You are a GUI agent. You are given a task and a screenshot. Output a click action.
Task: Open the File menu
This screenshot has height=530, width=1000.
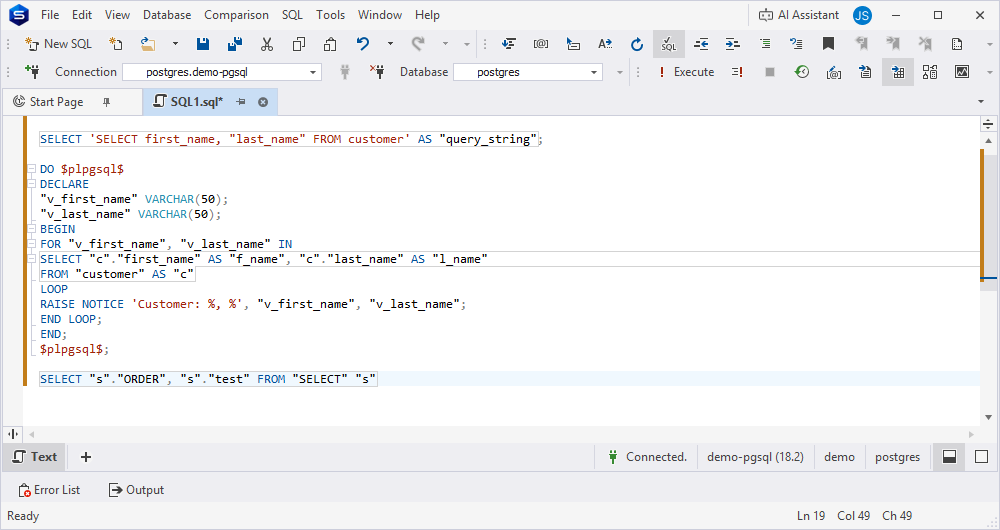(50, 15)
